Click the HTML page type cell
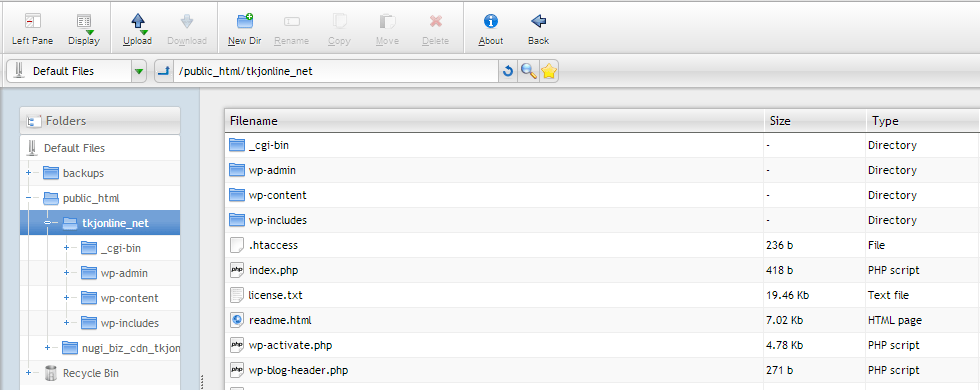Image resolution: width=980 pixels, height=390 pixels. [x=922, y=320]
